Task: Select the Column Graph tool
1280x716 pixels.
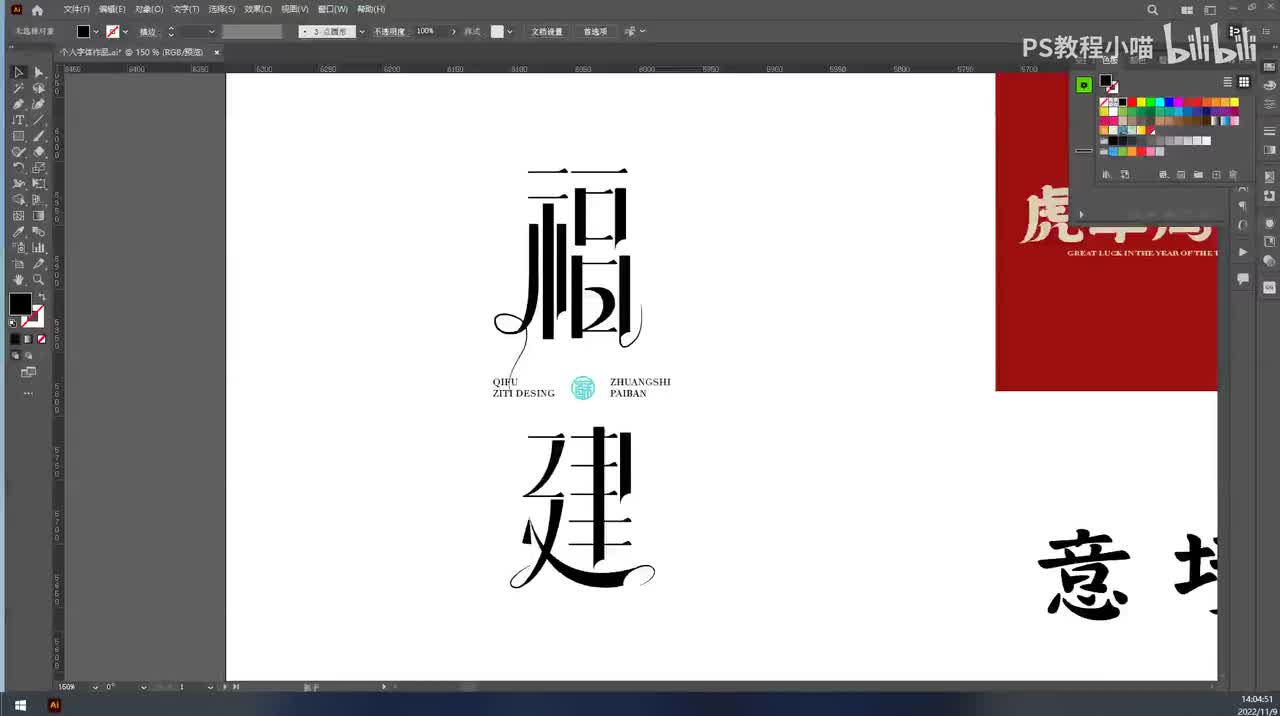Action: [x=38, y=248]
